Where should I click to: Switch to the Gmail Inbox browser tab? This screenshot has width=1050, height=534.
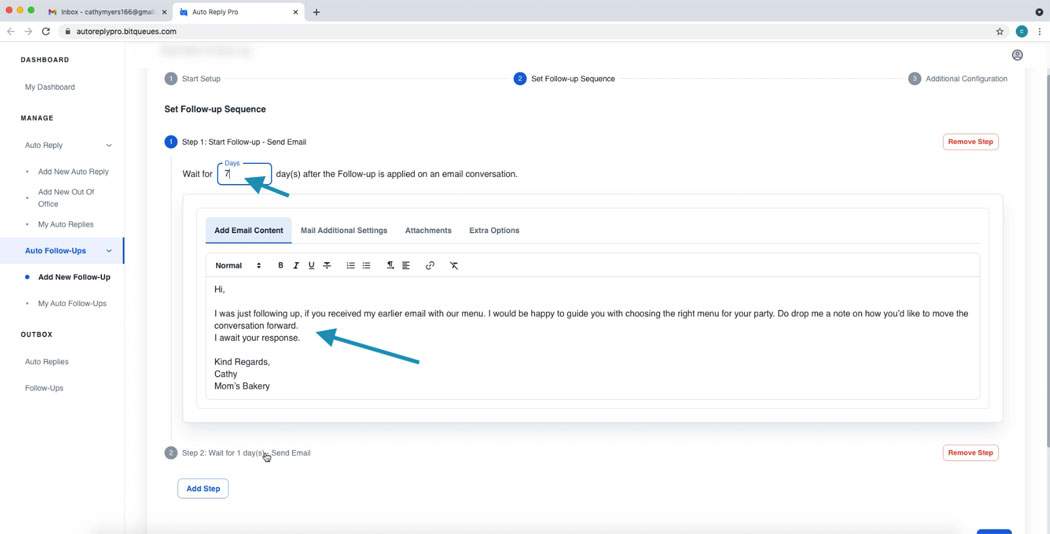pos(107,12)
